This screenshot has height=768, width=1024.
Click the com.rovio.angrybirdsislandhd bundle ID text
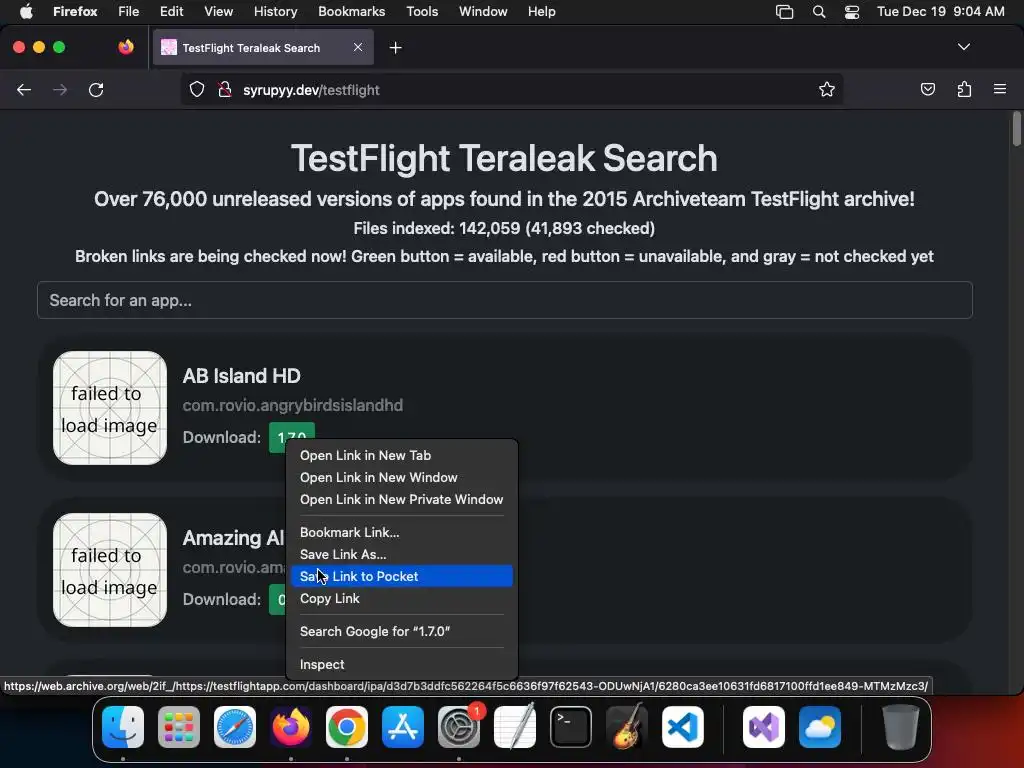tap(293, 406)
